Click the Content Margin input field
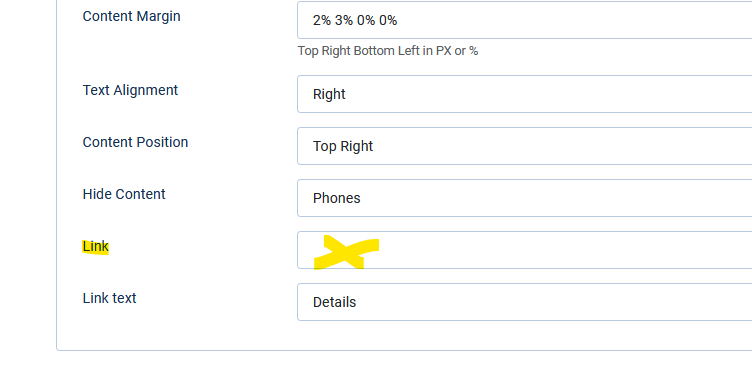This screenshot has height=367, width=752. pos(525,20)
